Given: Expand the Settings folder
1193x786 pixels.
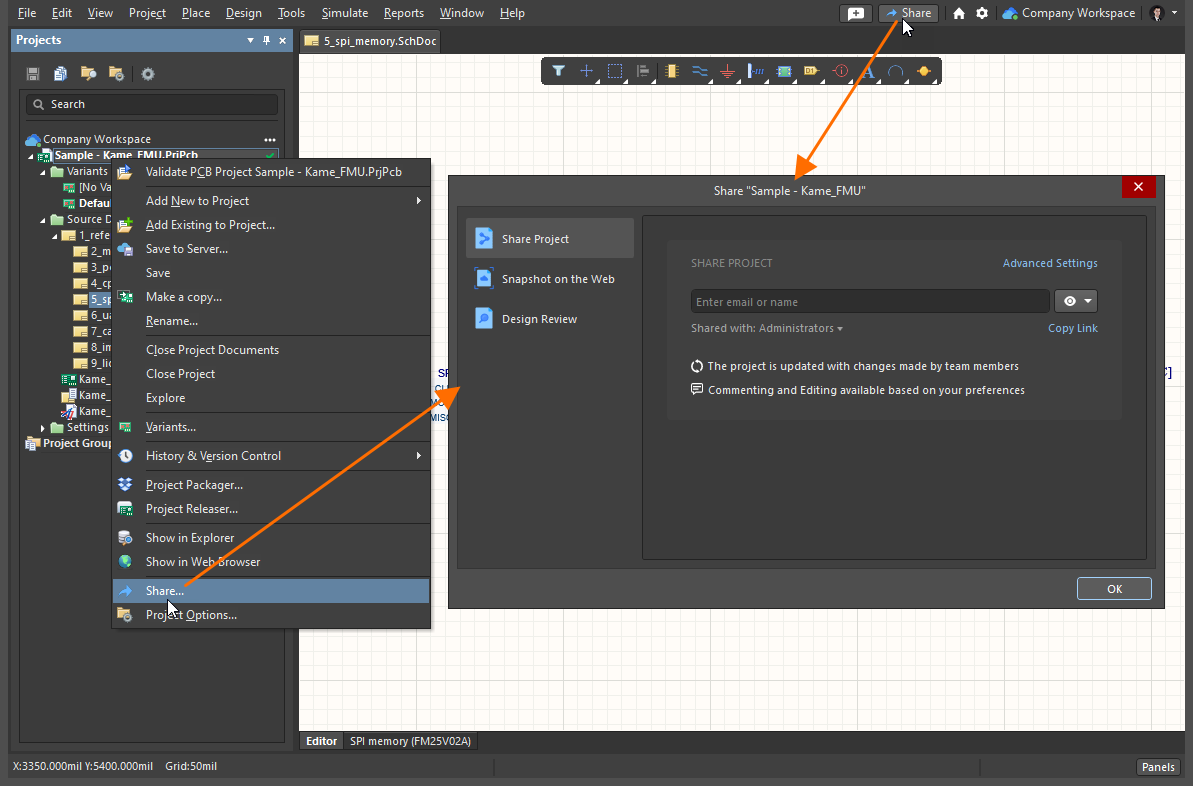Looking at the screenshot, I should [x=43, y=428].
